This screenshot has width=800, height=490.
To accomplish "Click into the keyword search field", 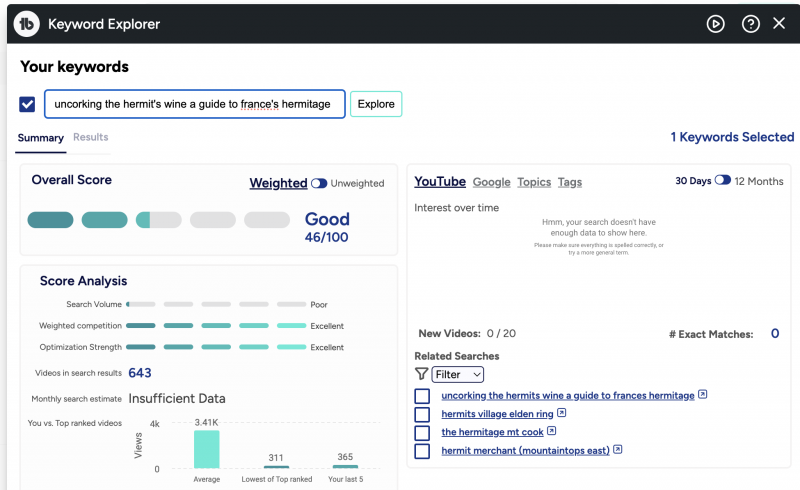I will point(194,104).
